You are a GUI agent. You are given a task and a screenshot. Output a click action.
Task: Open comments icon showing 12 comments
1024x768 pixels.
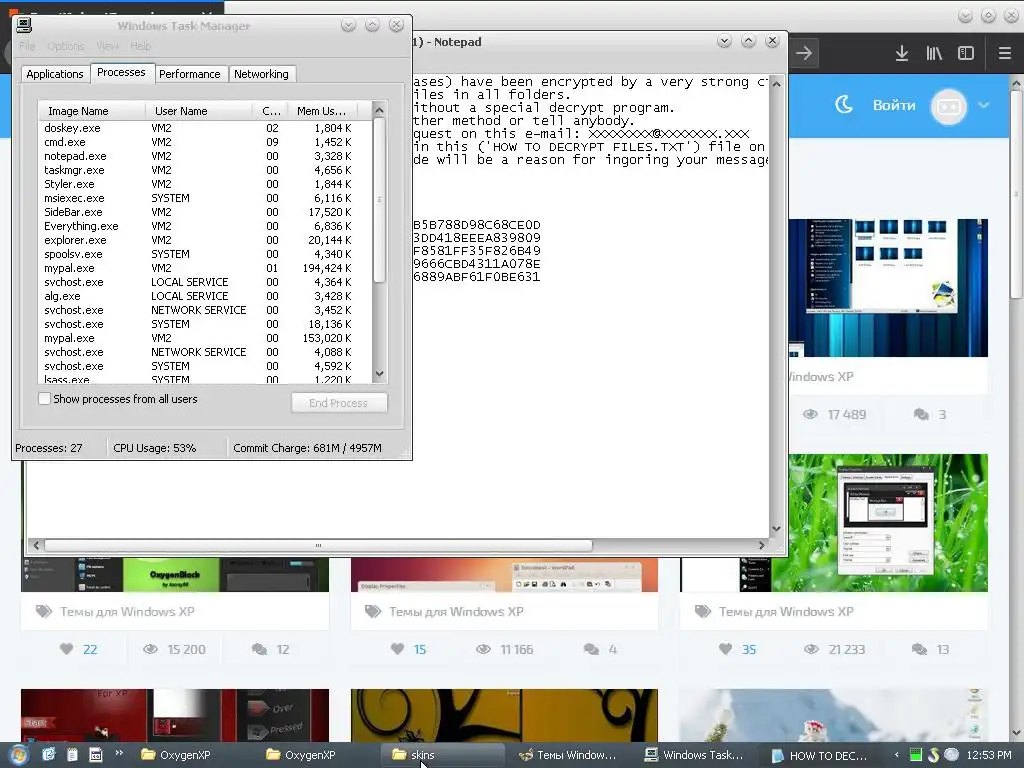click(x=260, y=649)
